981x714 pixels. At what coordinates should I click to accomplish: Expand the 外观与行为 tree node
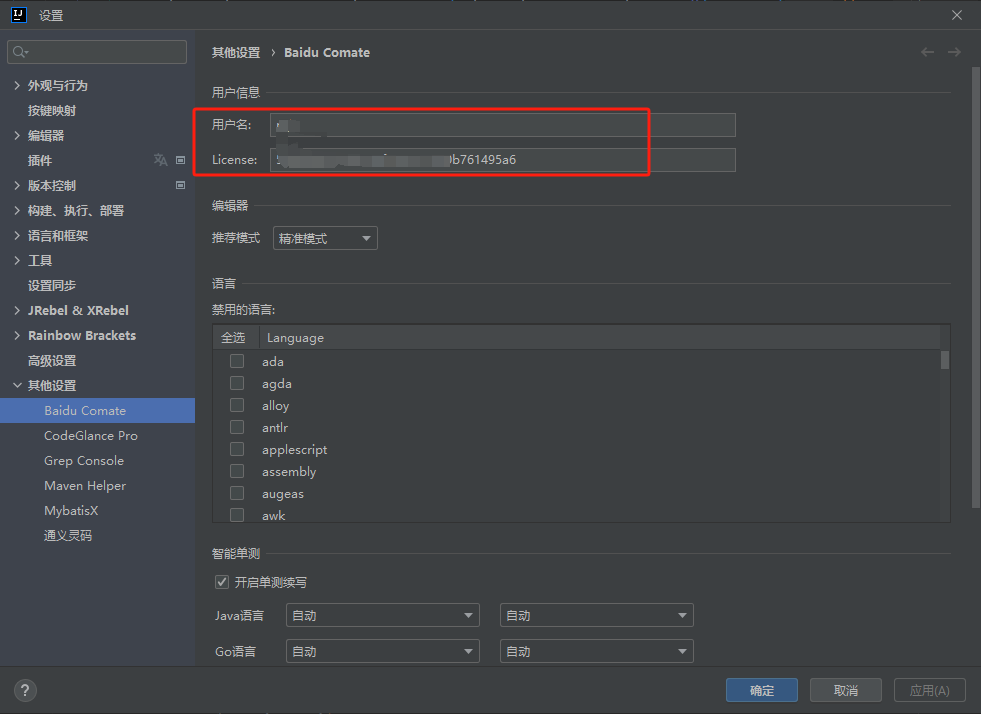click(x=17, y=85)
